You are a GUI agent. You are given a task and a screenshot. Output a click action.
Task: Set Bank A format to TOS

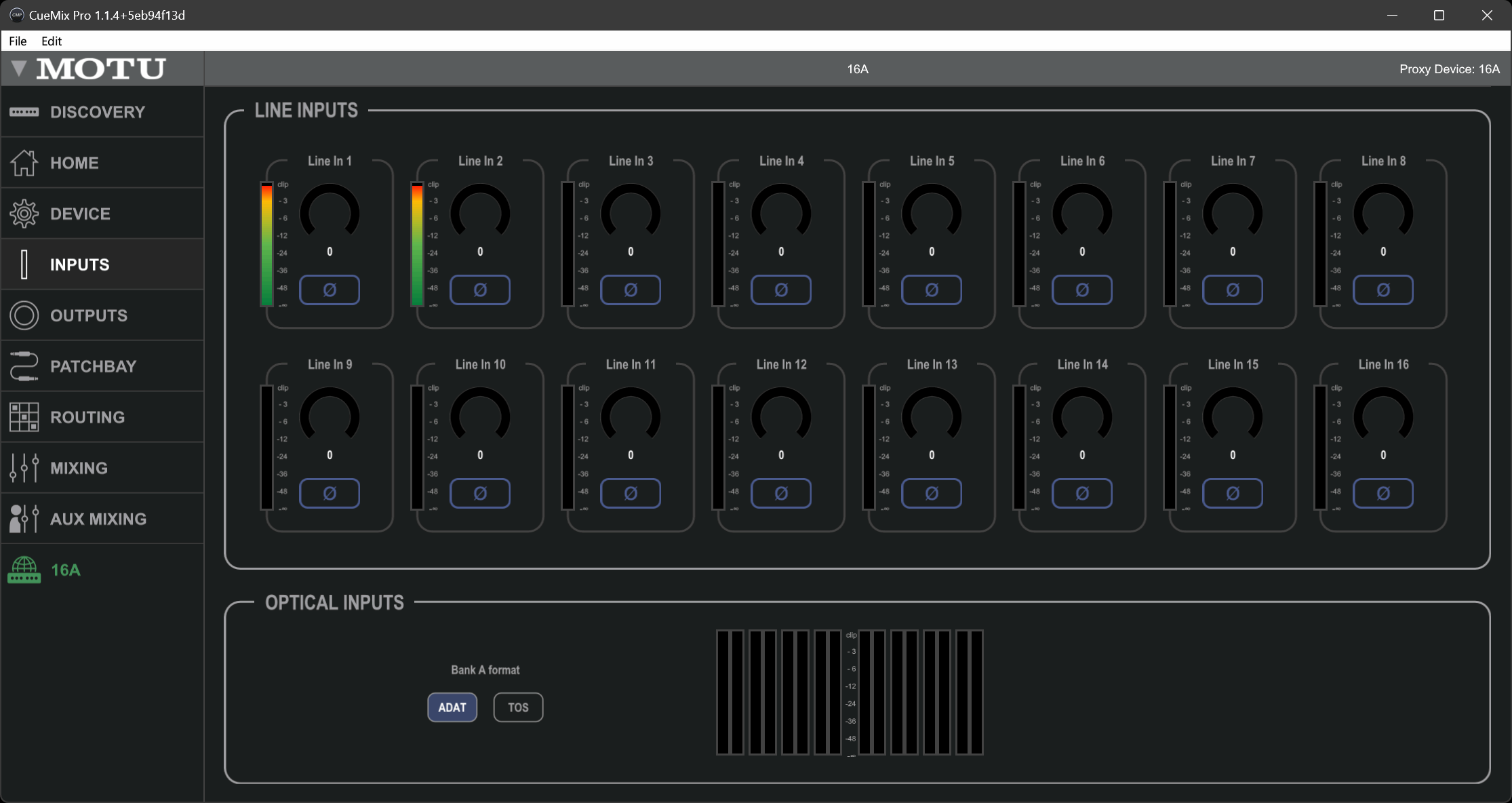[518, 707]
